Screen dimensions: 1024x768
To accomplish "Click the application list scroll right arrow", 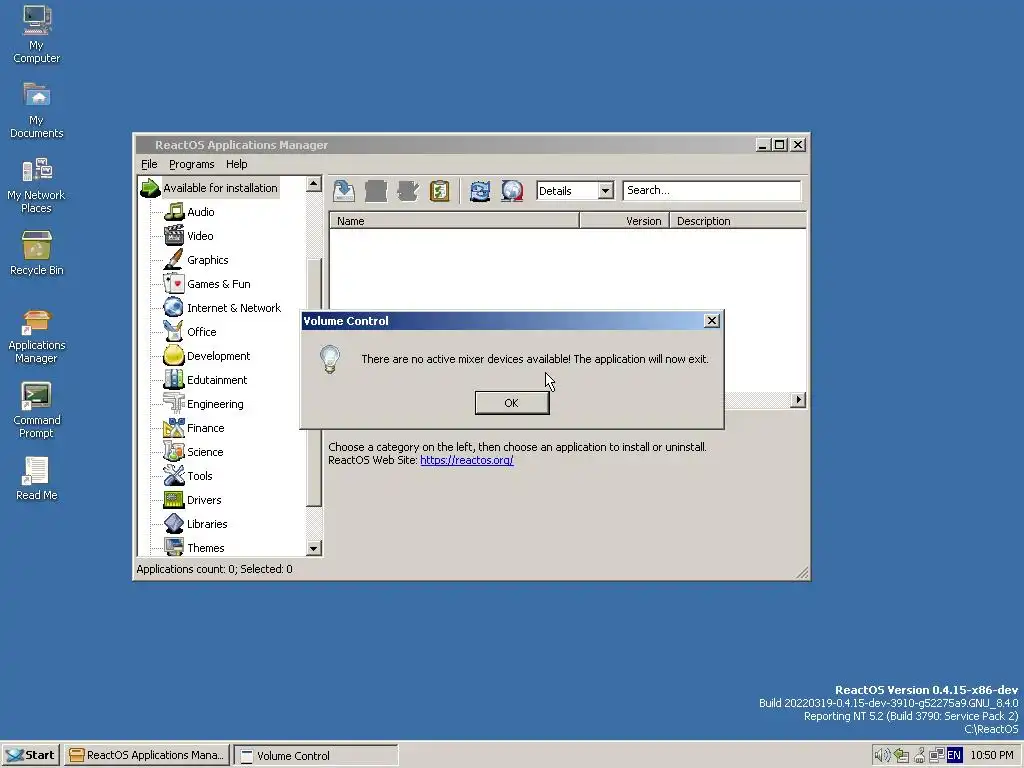I will tap(798, 400).
